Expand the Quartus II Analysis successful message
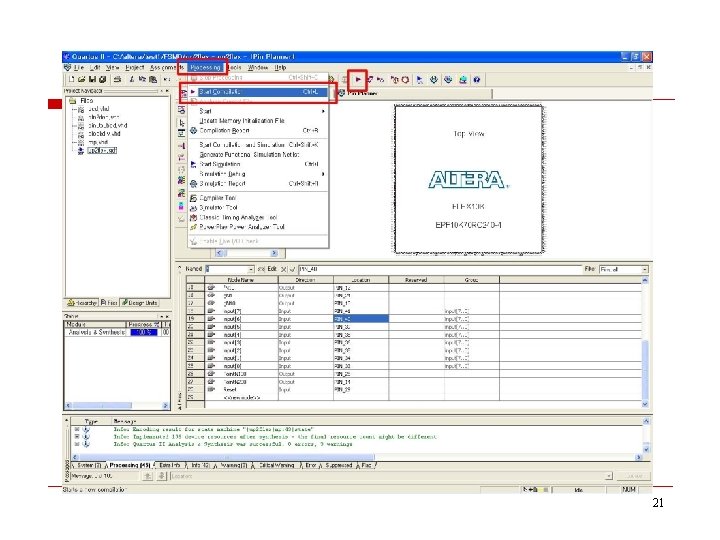720x540 pixels. click(x=77, y=444)
